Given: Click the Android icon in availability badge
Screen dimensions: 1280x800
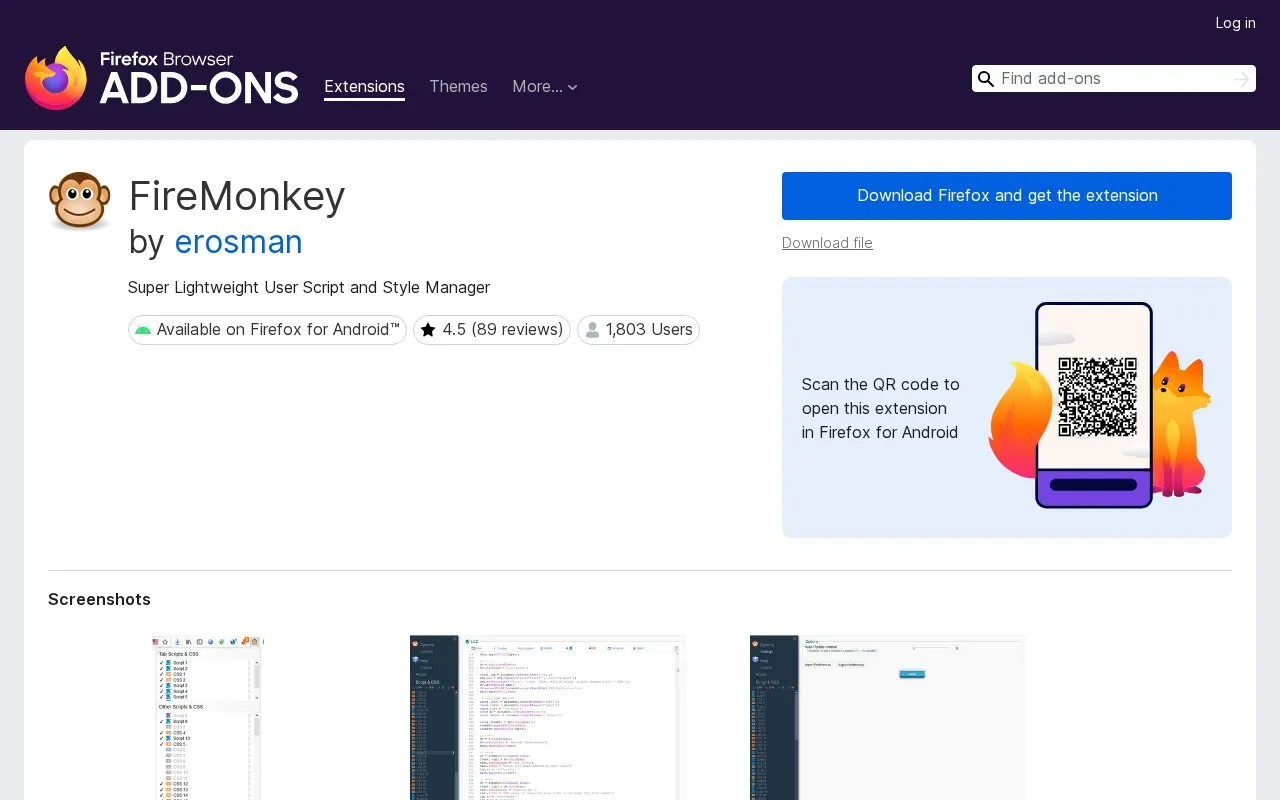Looking at the screenshot, I should coord(143,330).
